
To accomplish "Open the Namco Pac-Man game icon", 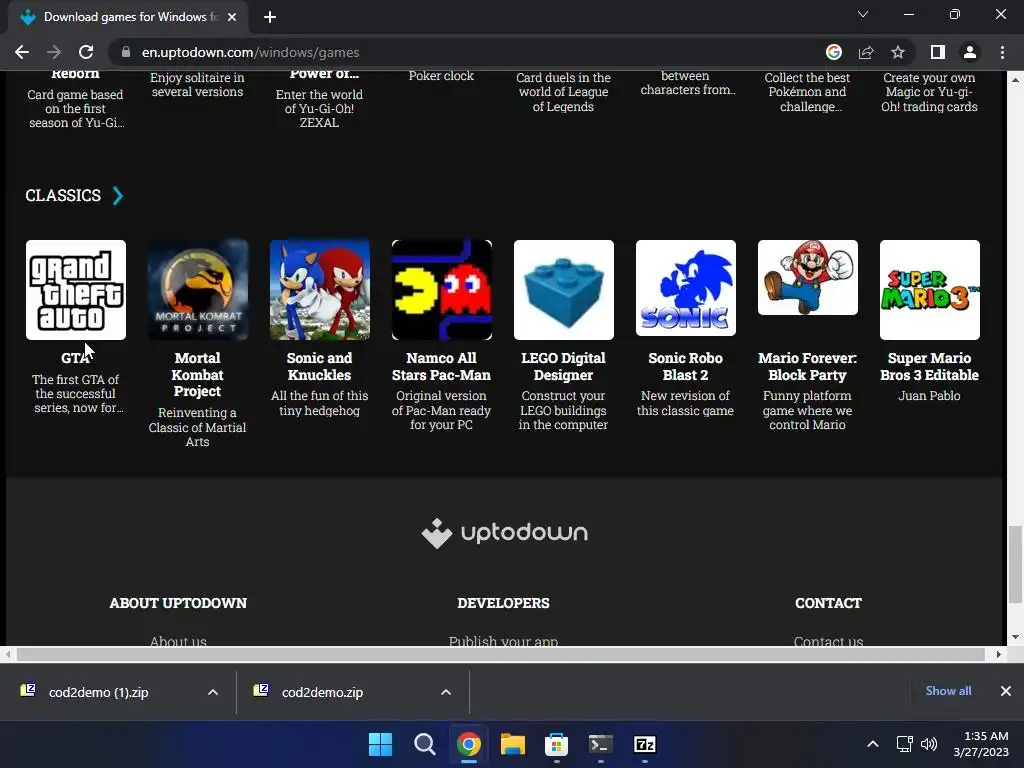I will (441, 290).
